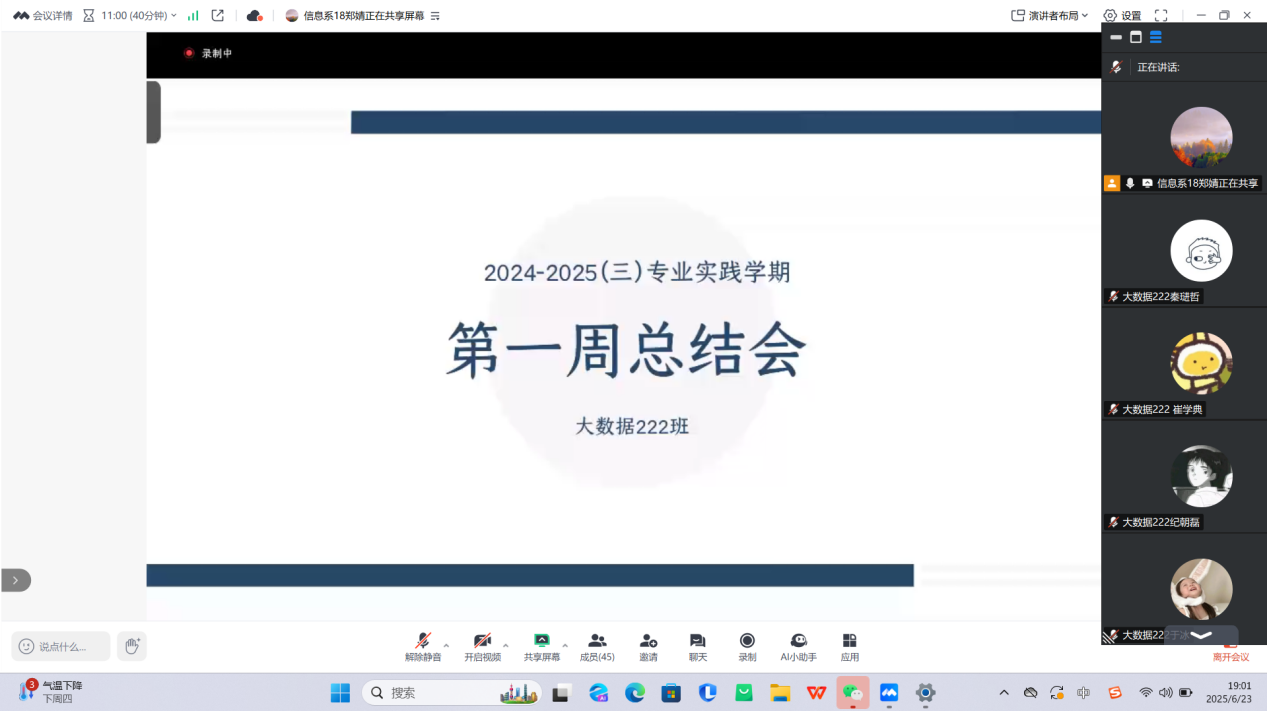Open WeChat from the taskbar
Screen dimensions: 1267x711
[x=852, y=692]
